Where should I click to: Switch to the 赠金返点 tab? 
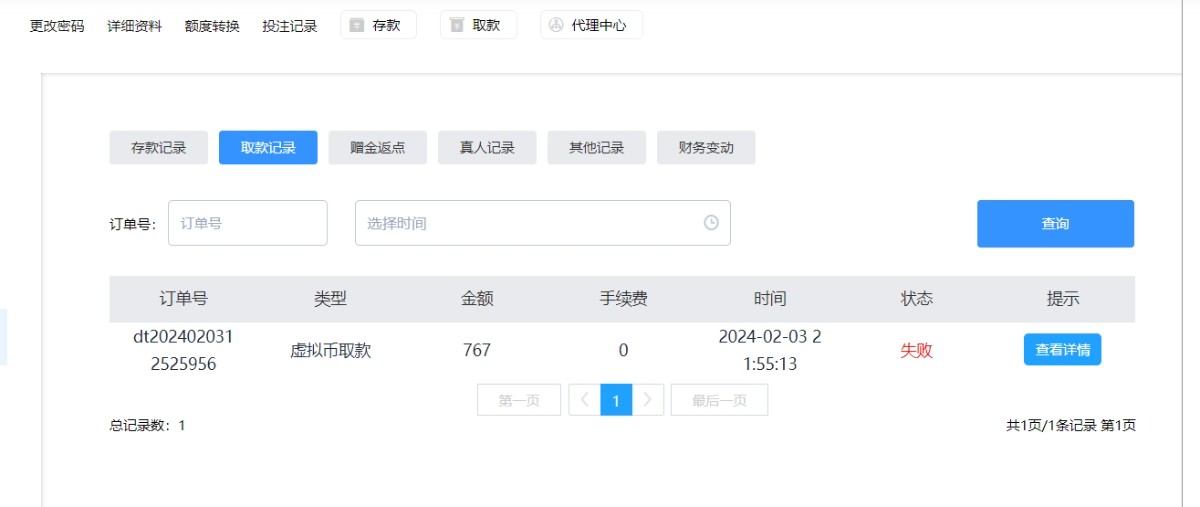[x=377, y=148]
